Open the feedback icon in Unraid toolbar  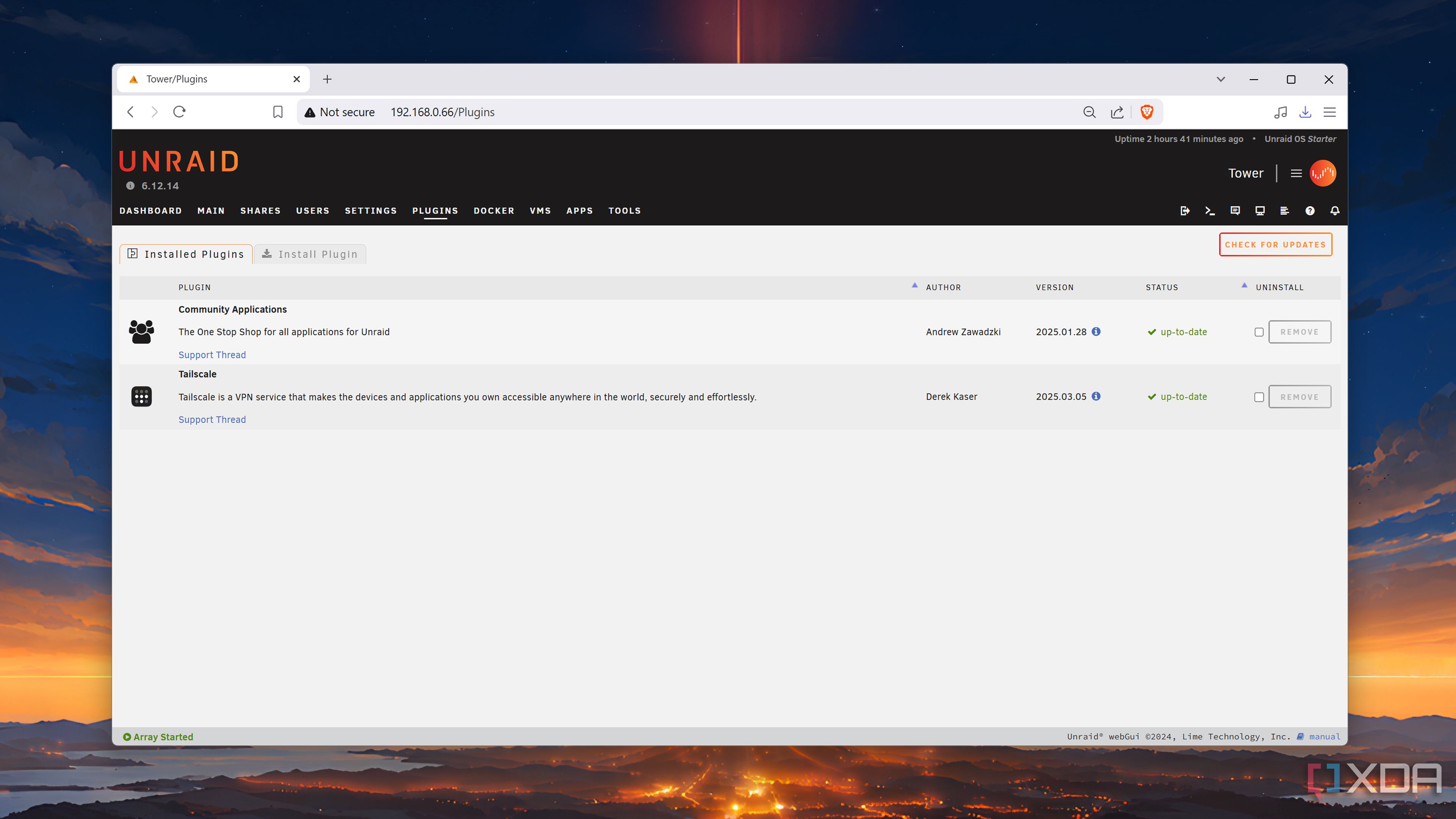[1235, 211]
